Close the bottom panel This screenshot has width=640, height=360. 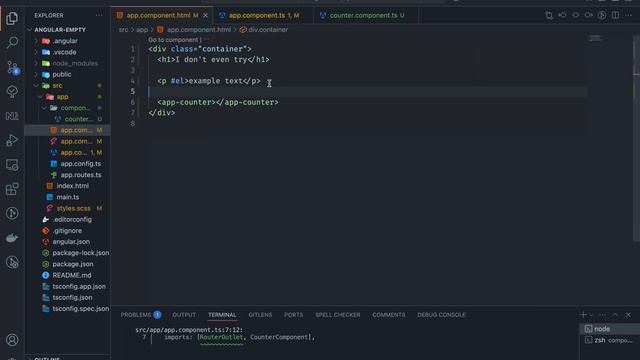[628, 315]
